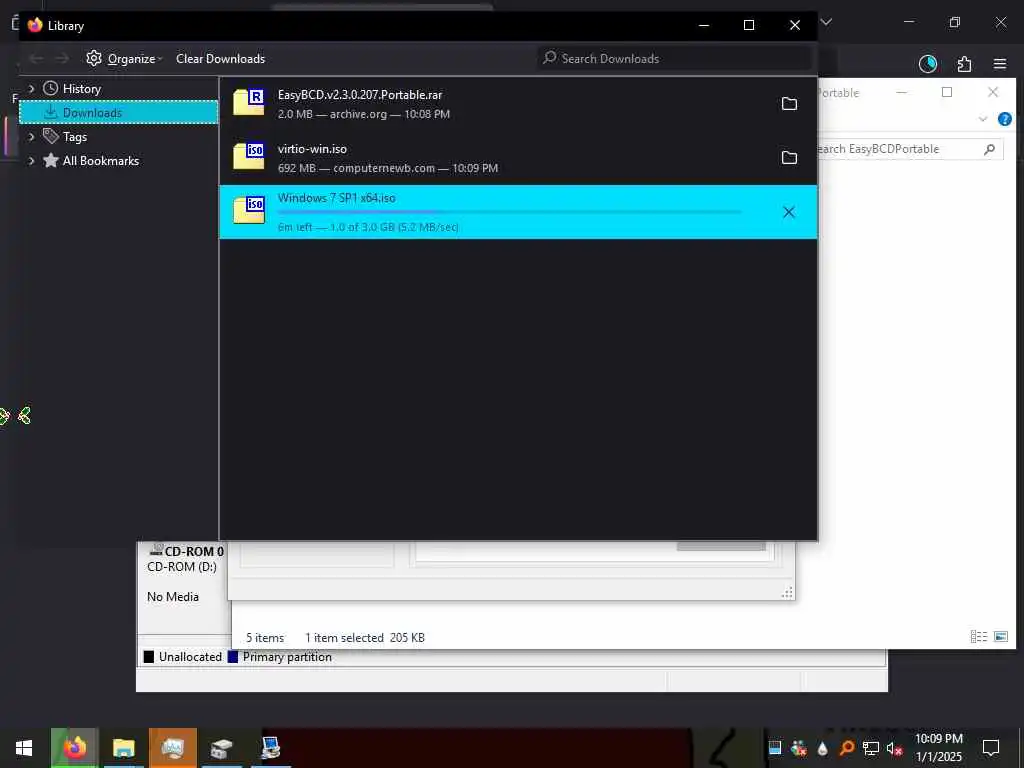This screenshot has height=768, width=1024.
Task: Select the virtio-win.iso filename
Action: click(312, 149)
